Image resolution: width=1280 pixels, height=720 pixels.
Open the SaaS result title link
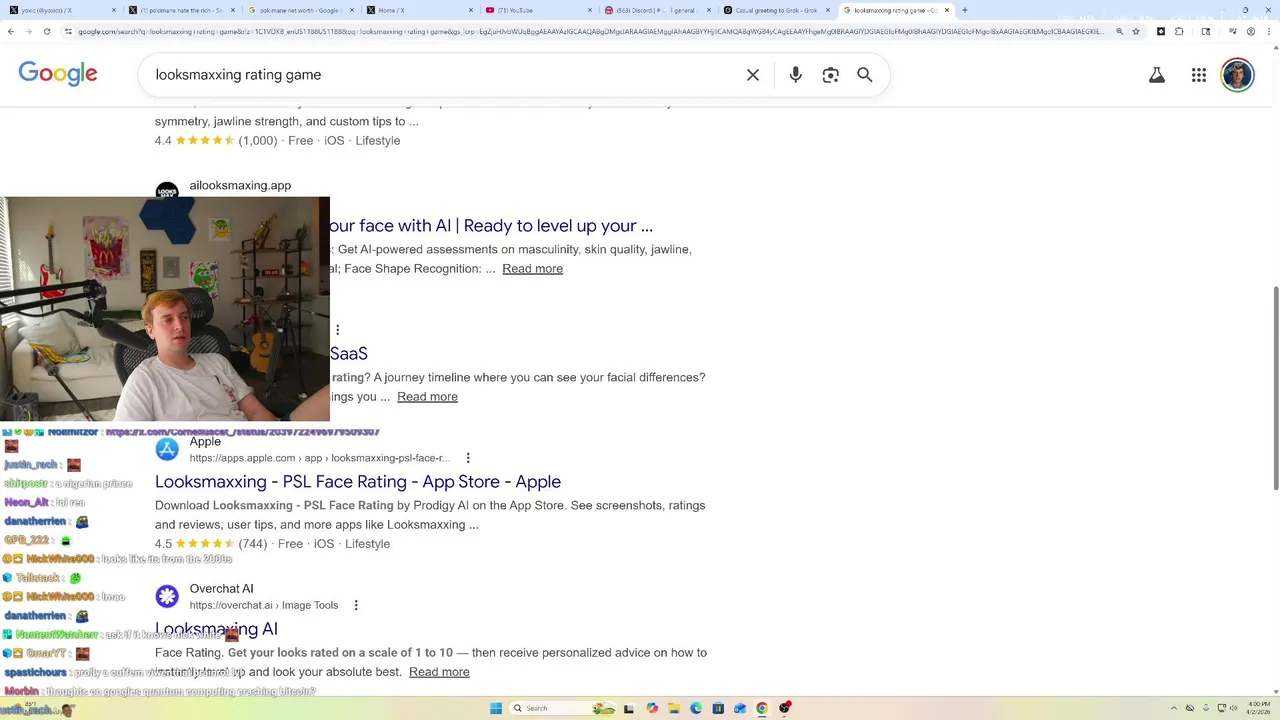coord(349,354)
